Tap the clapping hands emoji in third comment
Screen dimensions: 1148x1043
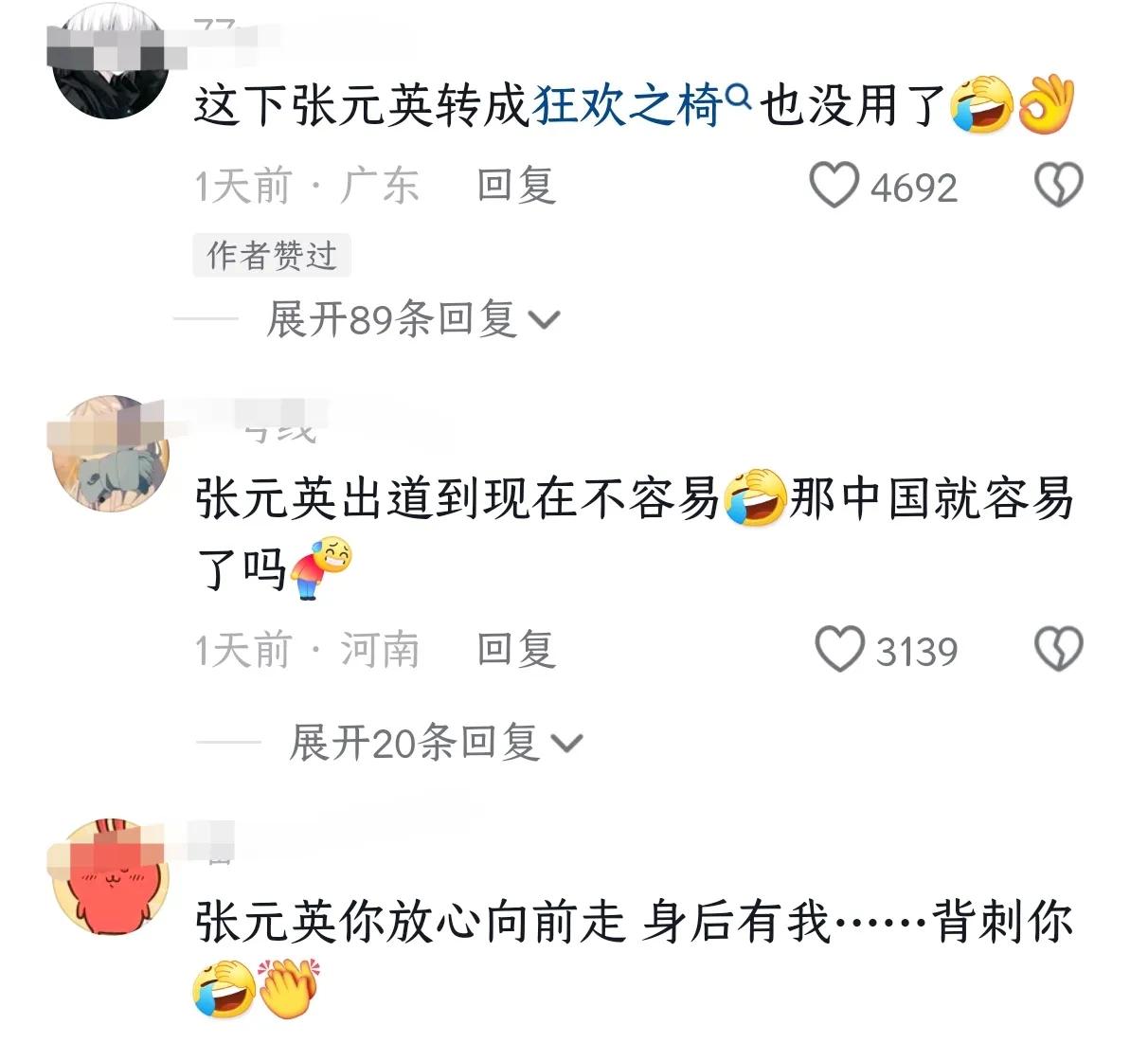tap(288, 989)
